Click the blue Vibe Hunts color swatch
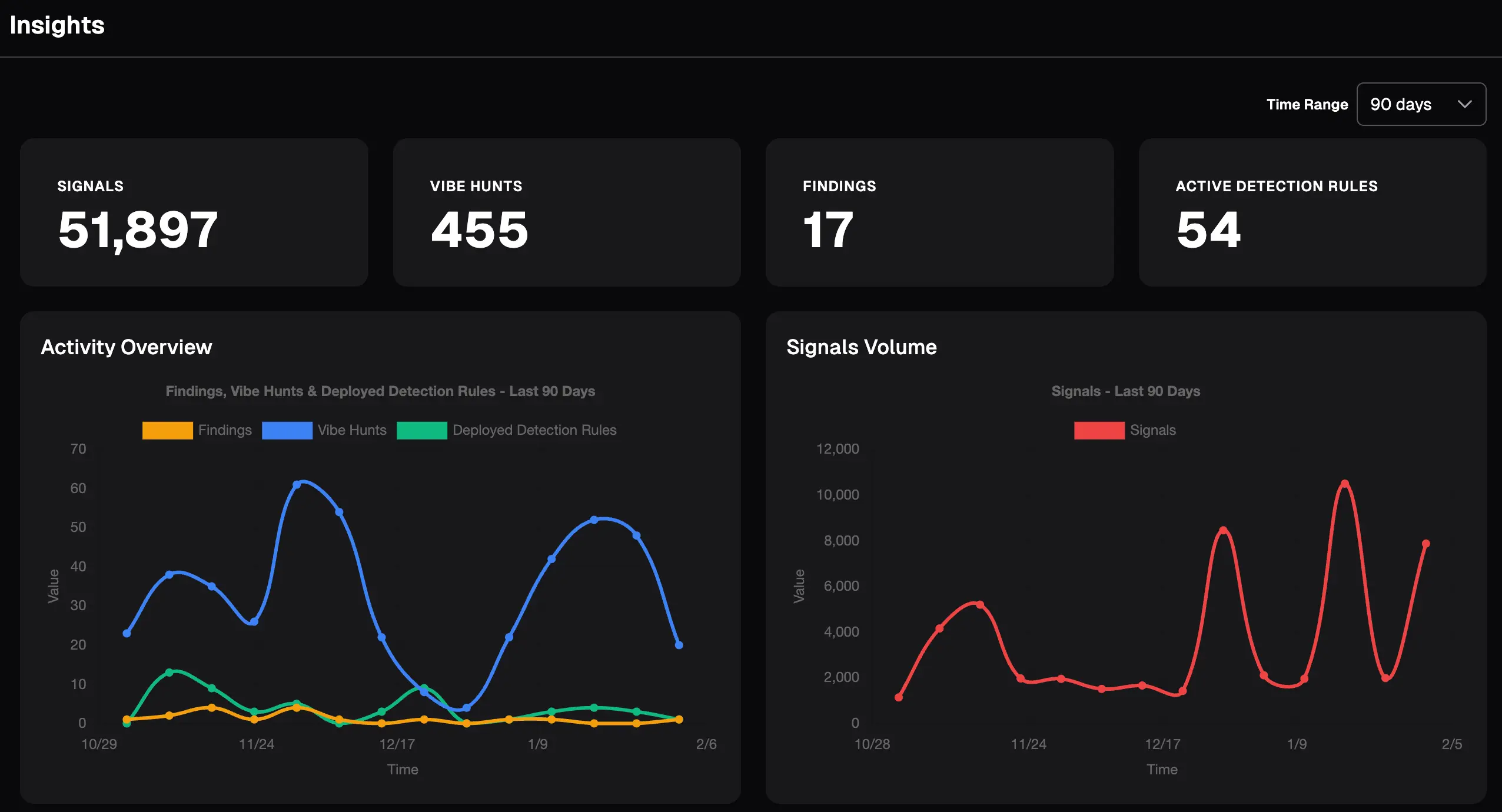The width and height of the screenshot is (1502, 812). pyautogui.click(x=287, y=430)
